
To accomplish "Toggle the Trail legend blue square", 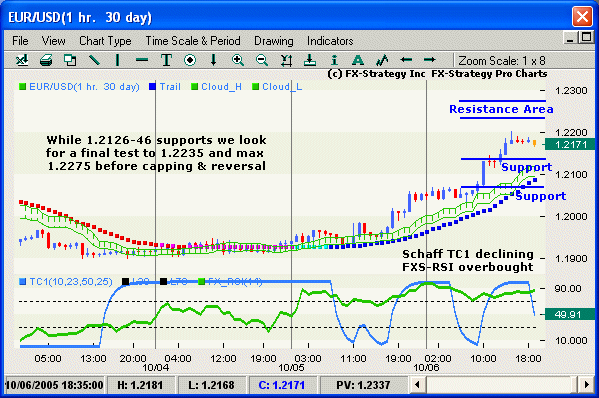I will click(152, 87).
